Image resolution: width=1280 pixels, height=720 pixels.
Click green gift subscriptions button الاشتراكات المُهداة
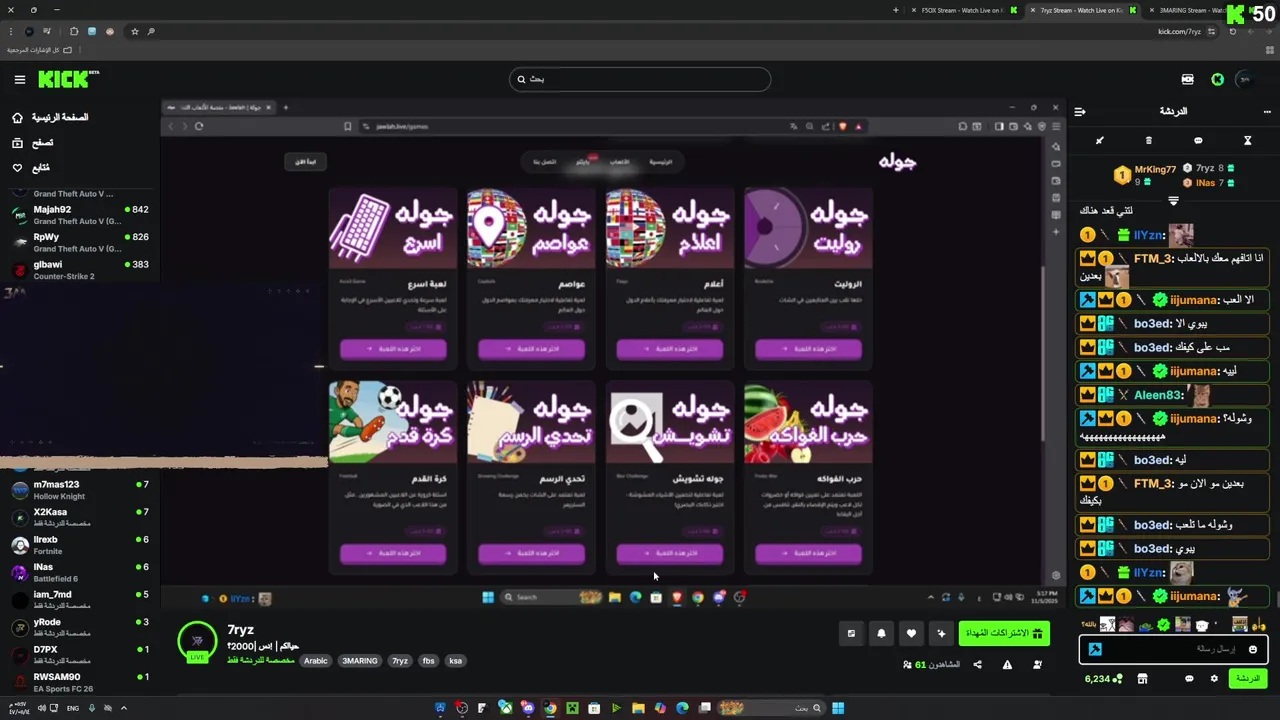pos(1003,633)
